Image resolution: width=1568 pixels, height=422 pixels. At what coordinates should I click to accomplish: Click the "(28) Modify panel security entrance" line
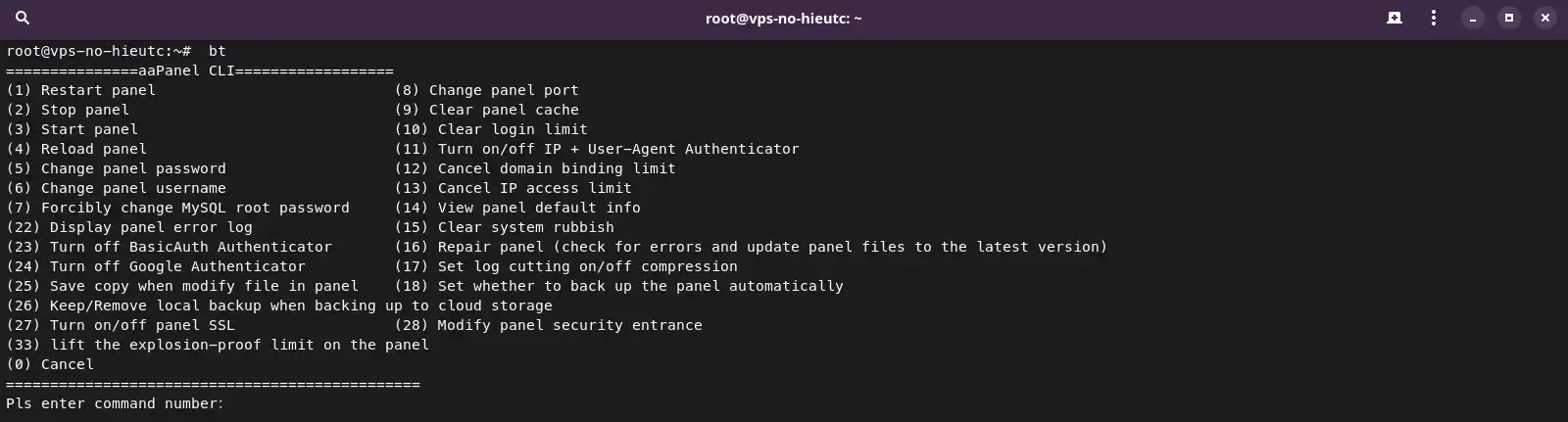548,325
